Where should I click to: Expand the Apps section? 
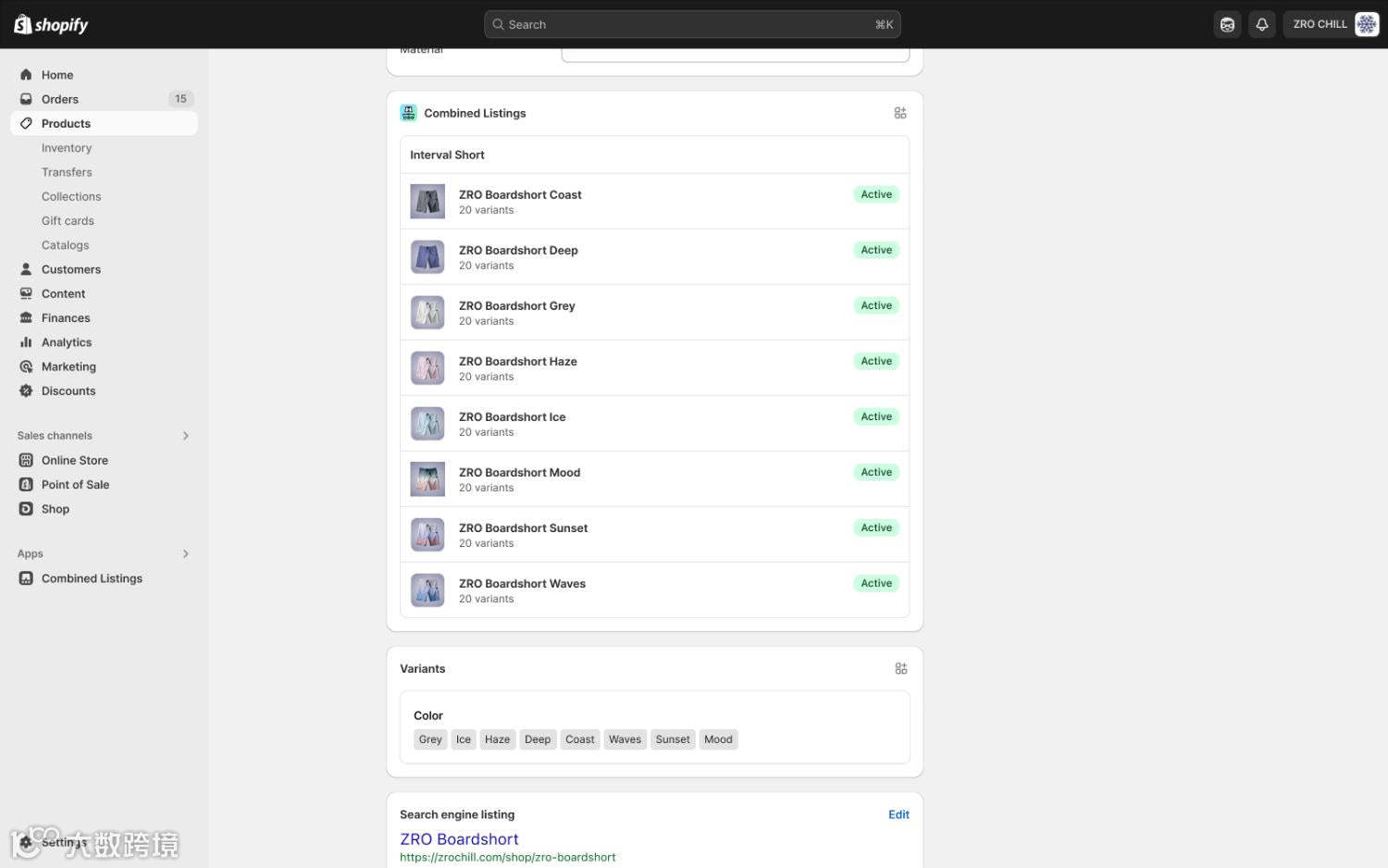pos(186,553)
